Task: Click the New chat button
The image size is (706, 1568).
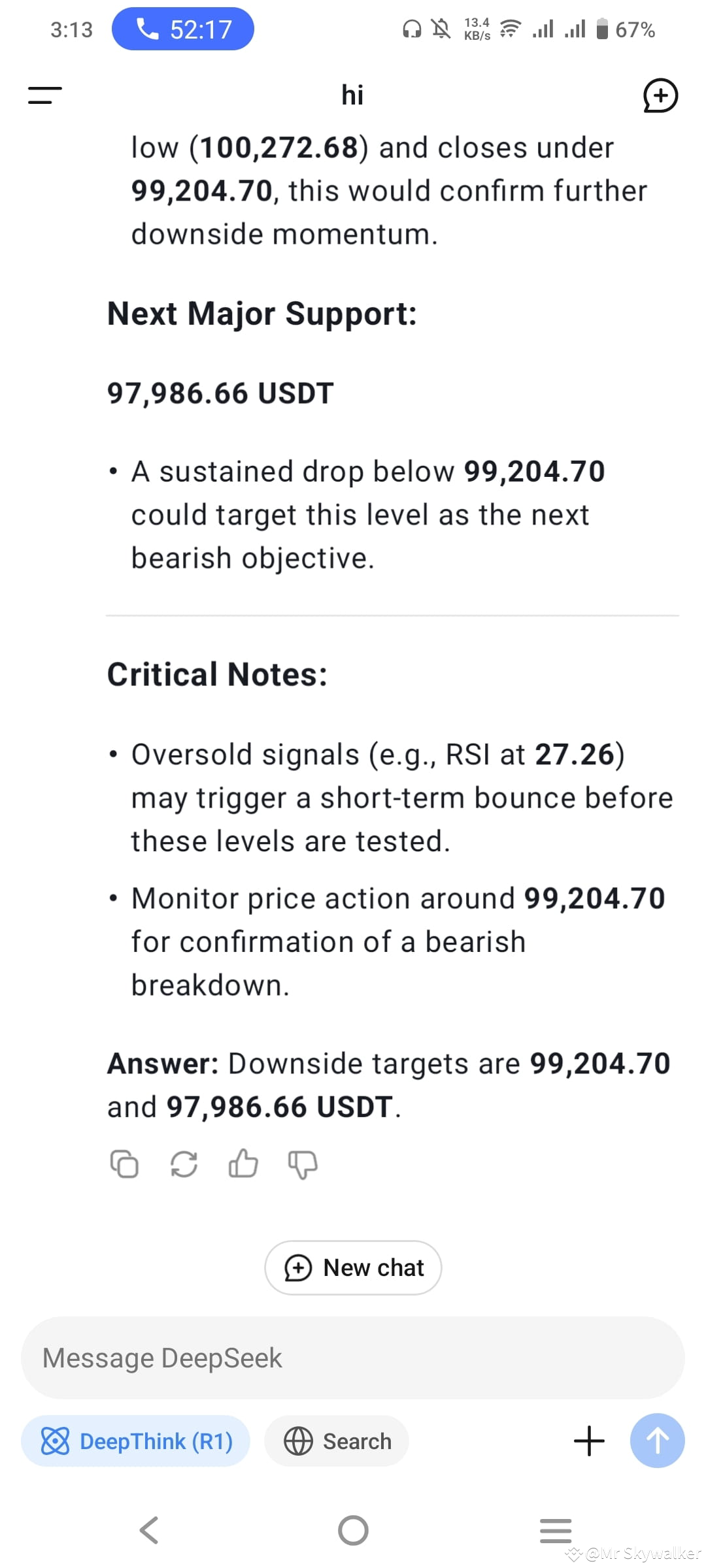Action: click(353, 1267)
